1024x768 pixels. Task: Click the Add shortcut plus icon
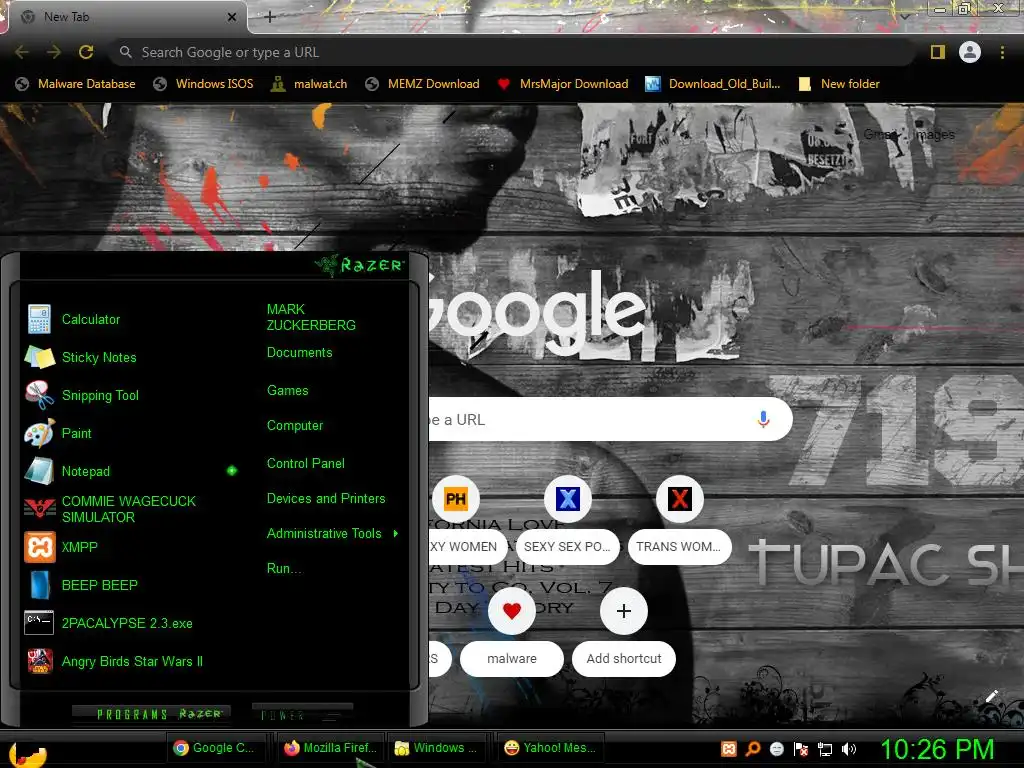pyautogui.click(x=624, y=611)
